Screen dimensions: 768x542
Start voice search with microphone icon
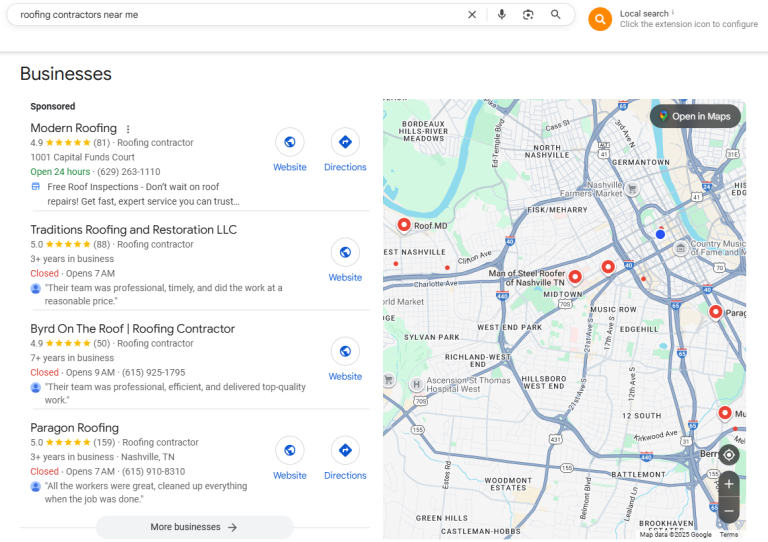pos(502,15)
